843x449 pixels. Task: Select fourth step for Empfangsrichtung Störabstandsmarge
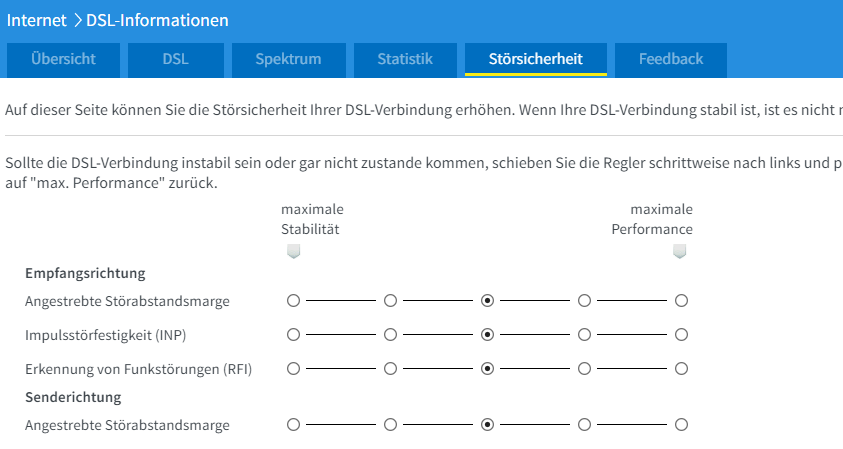point(584,301)
